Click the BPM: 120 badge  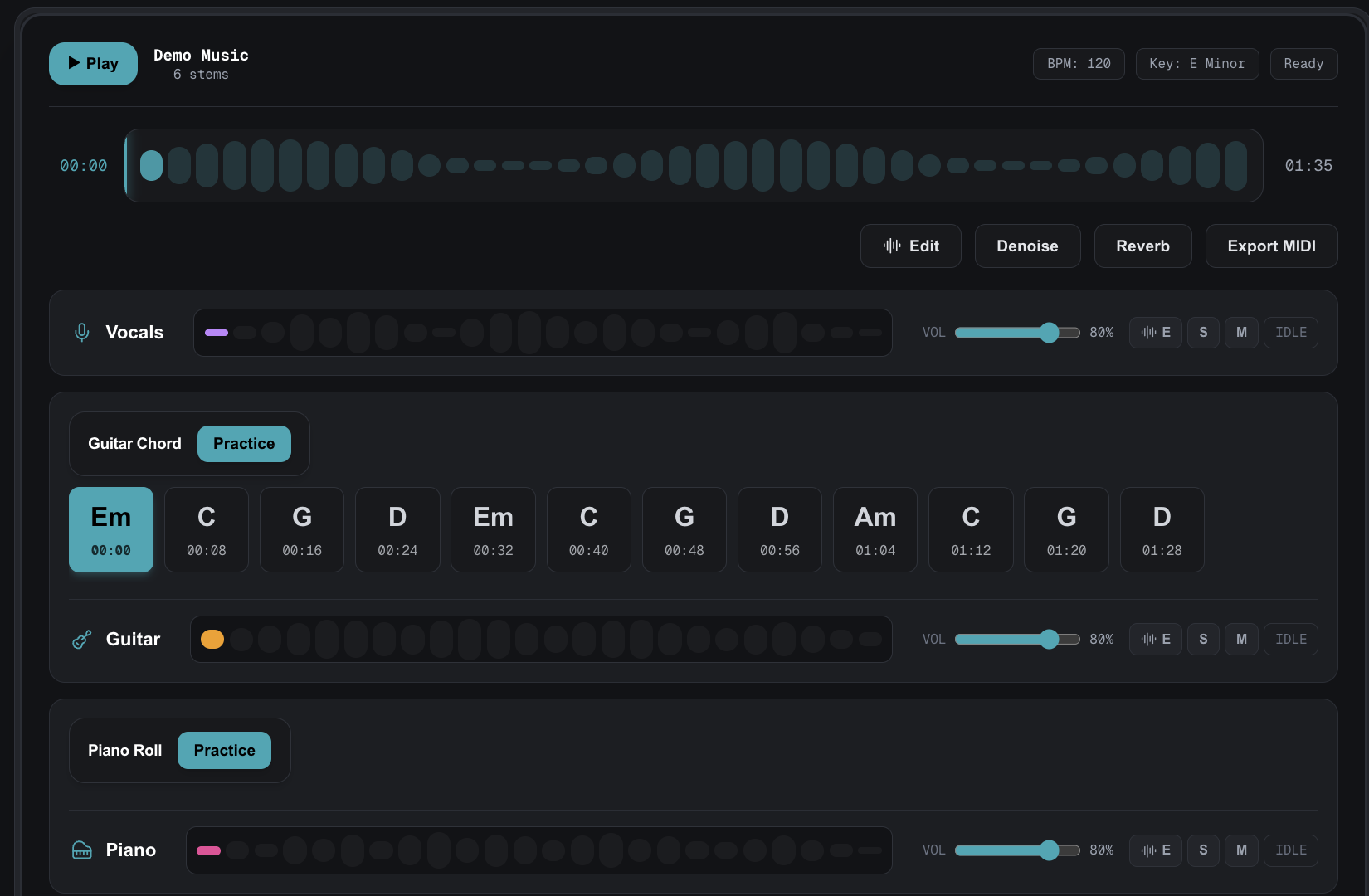(x=1079, y=64)
